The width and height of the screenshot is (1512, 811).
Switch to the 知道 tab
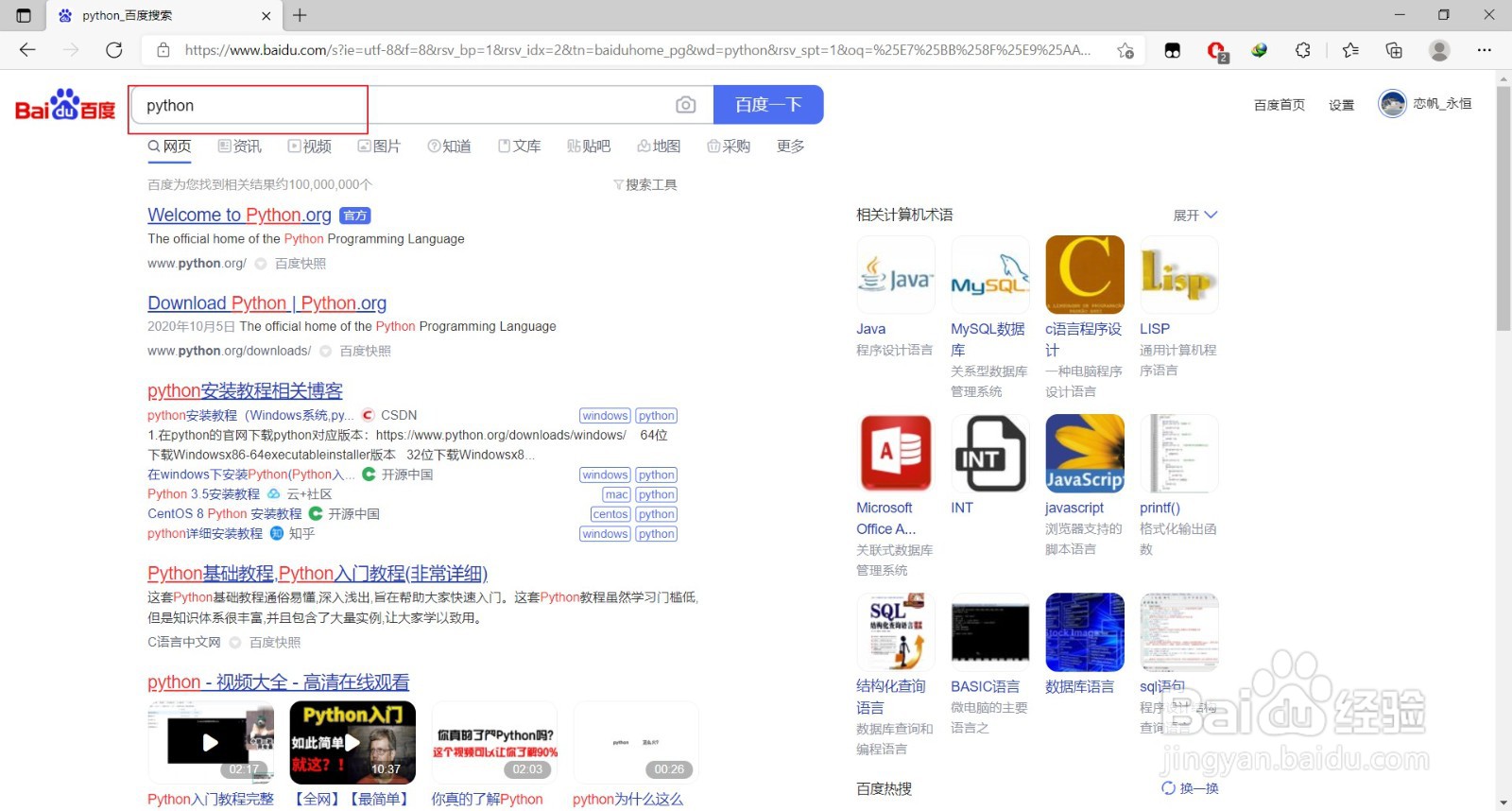click(x=449, y=147)
